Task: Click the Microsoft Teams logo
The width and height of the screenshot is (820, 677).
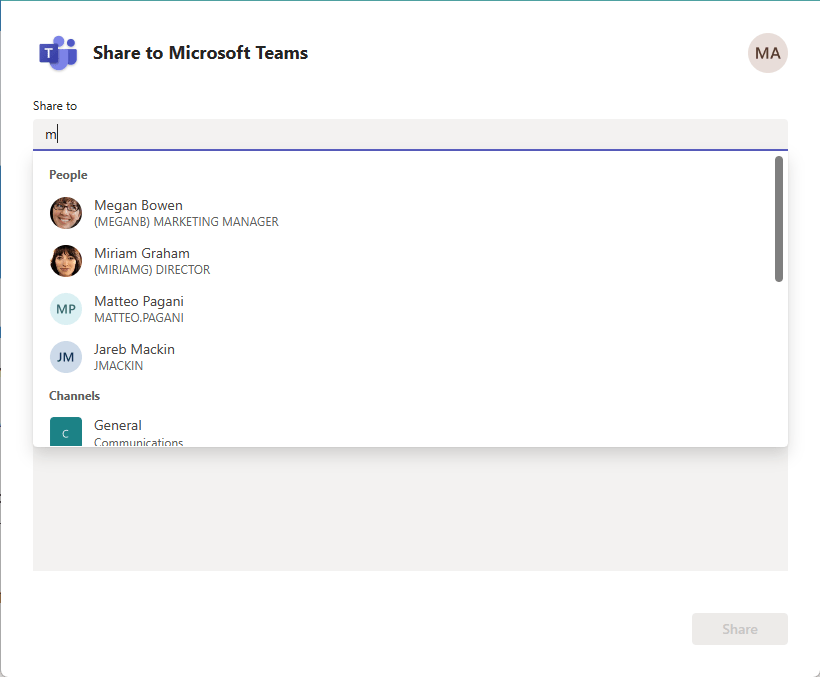Action: tap(57, 53)
